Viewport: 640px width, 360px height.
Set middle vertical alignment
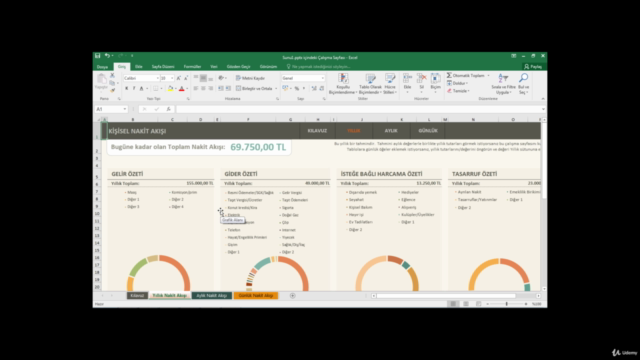pyautogui.click(x=203, y=78)
